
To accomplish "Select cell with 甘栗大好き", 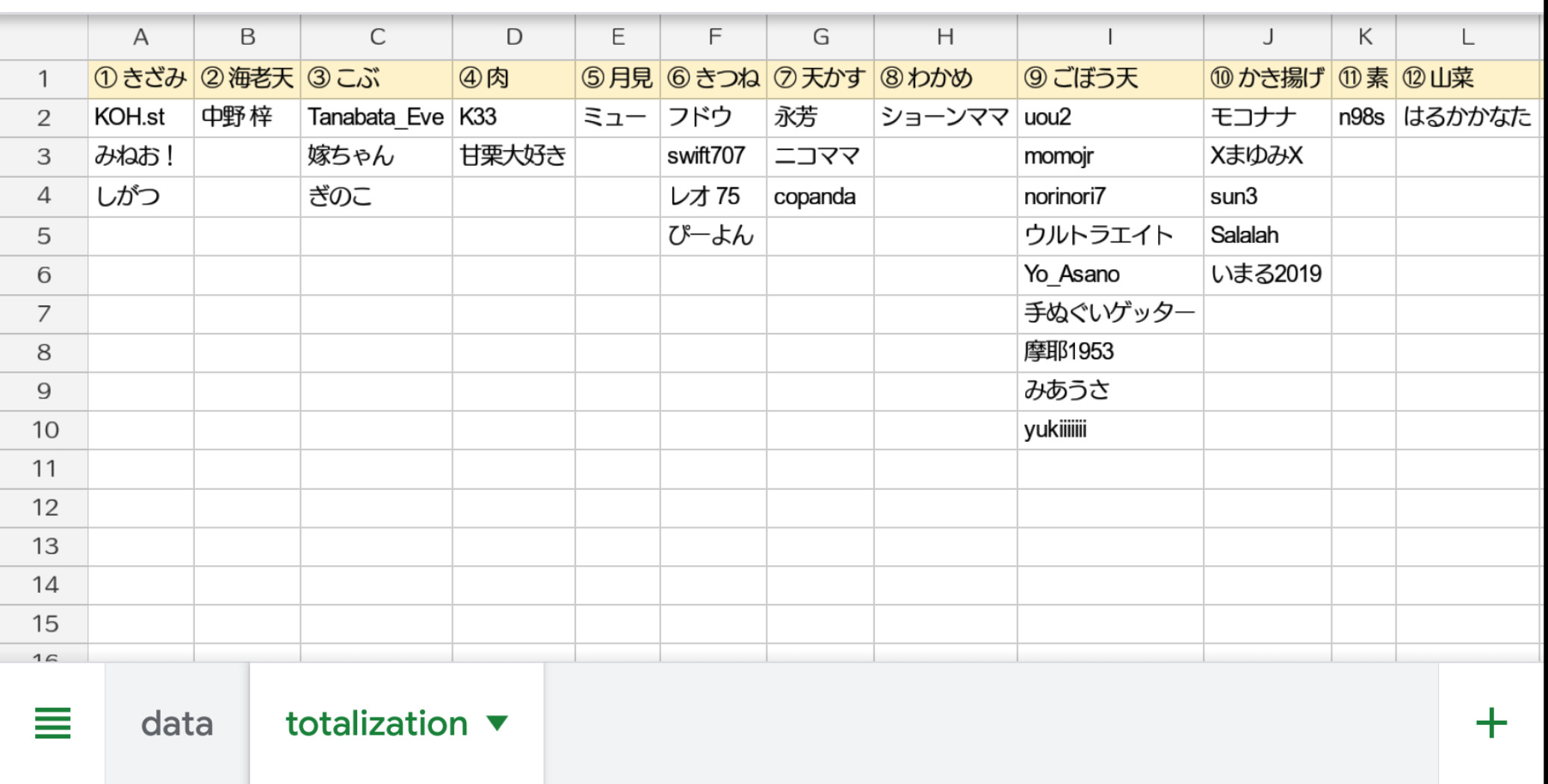I will (x=513, y=156).
